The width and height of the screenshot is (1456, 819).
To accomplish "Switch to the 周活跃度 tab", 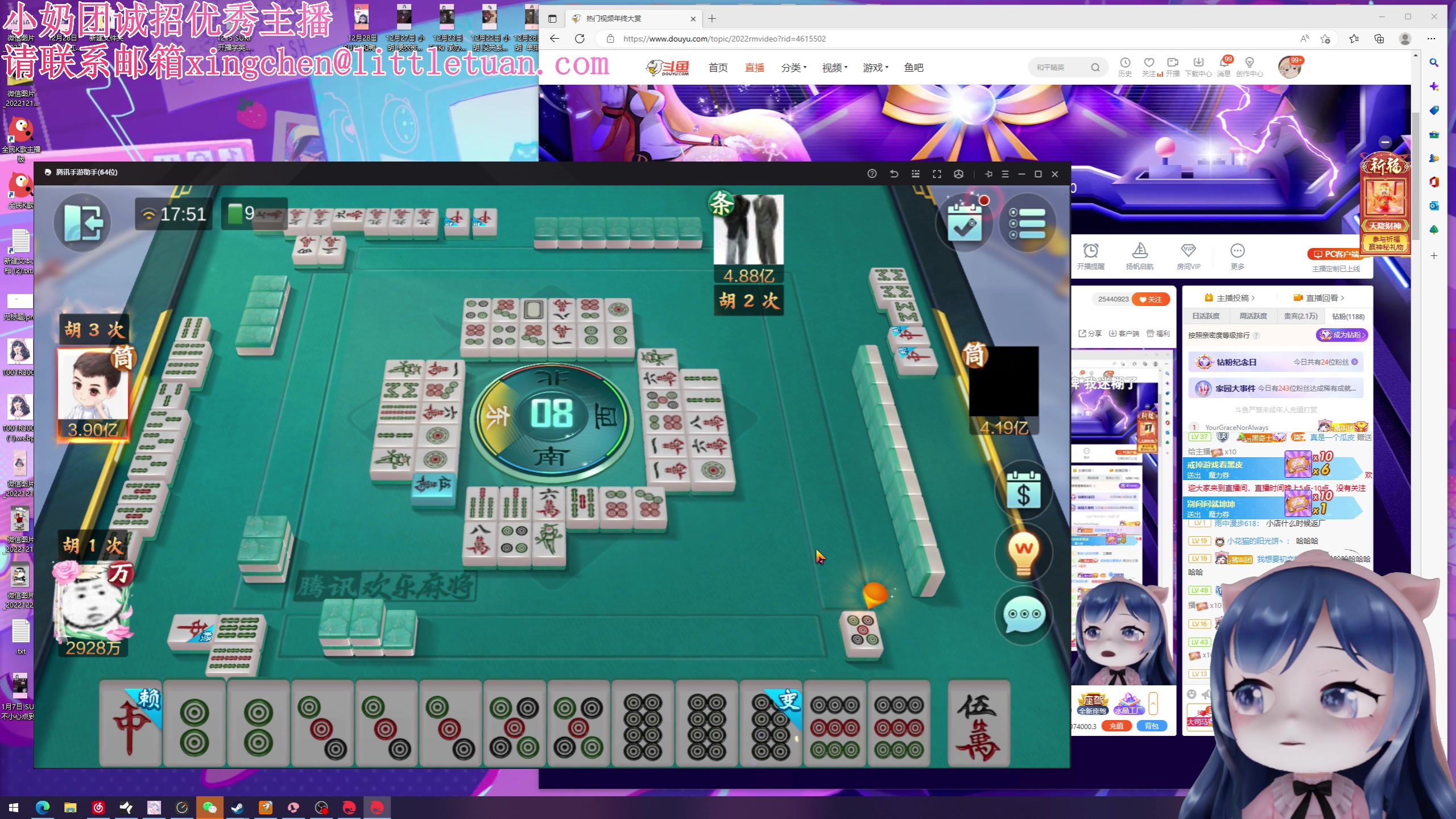I will [x=1253, y=316].
